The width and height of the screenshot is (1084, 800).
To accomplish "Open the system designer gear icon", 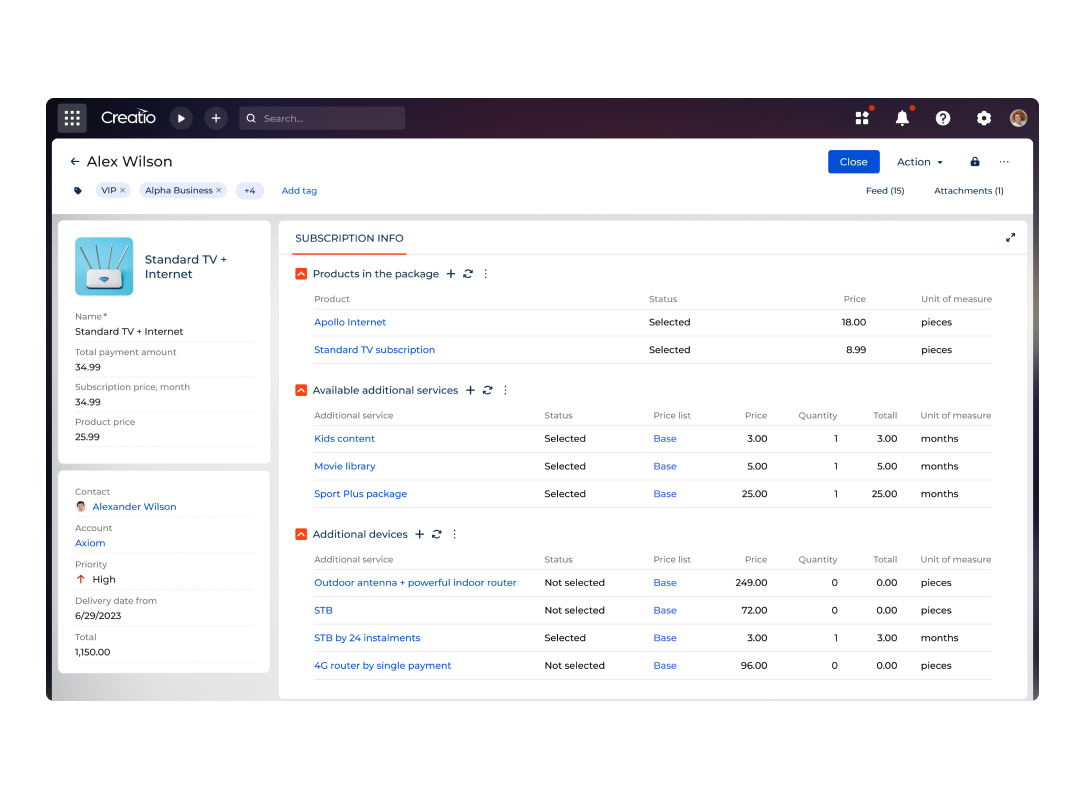I will (983, 117).
